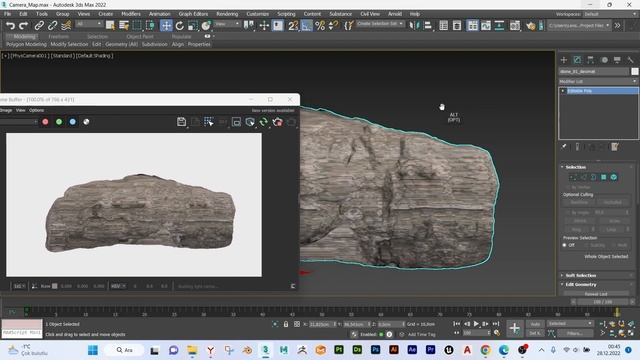Open the Workspace Default dropdown
Image resolution: width=640 pixels, height=360 pixels.
(x=609, y=14)
